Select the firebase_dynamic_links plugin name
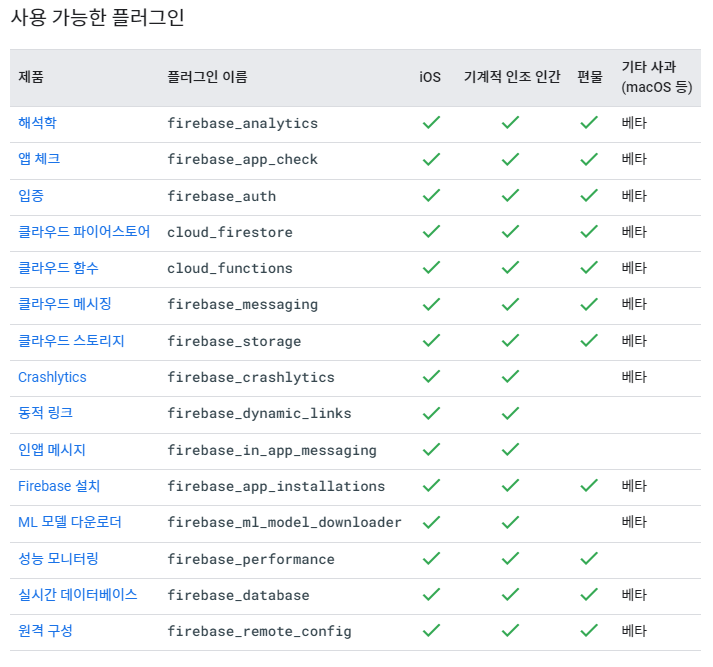This screenshot has height=667, width=713. 259,413
